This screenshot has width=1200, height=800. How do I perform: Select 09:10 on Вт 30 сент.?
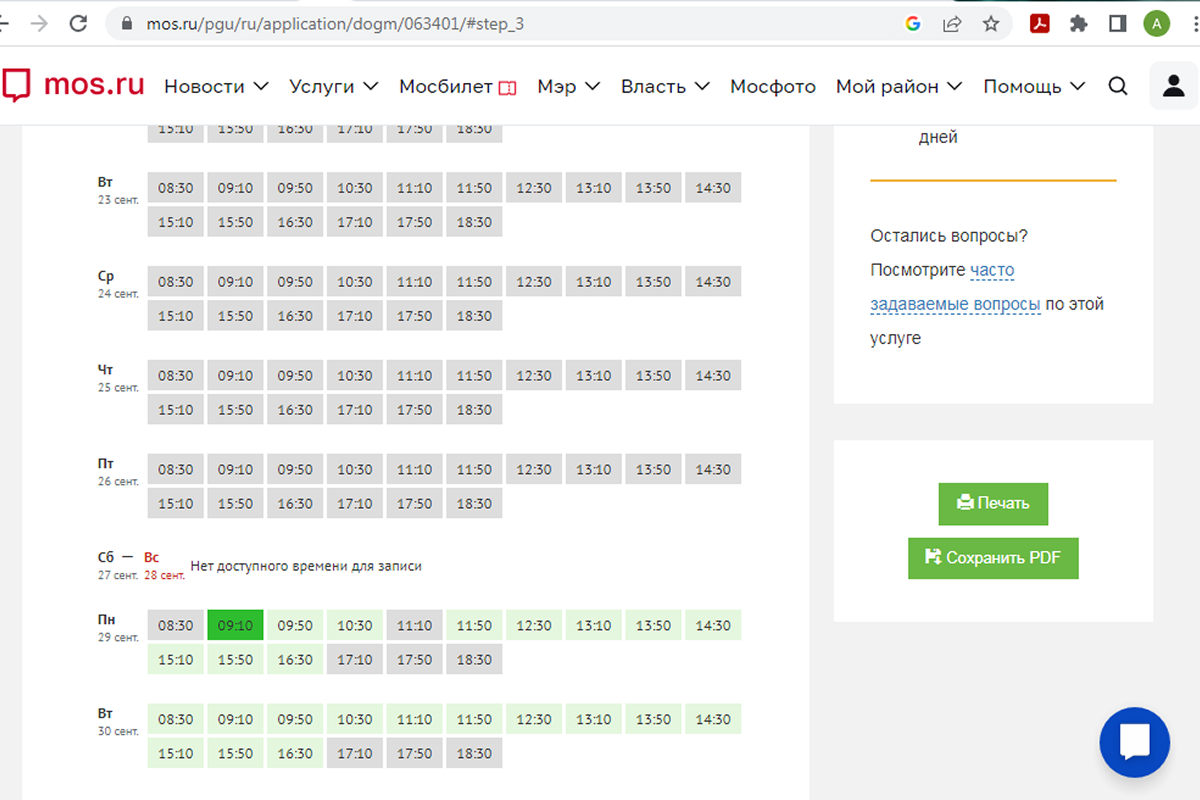pyautogui.click(x=235, y=719)
